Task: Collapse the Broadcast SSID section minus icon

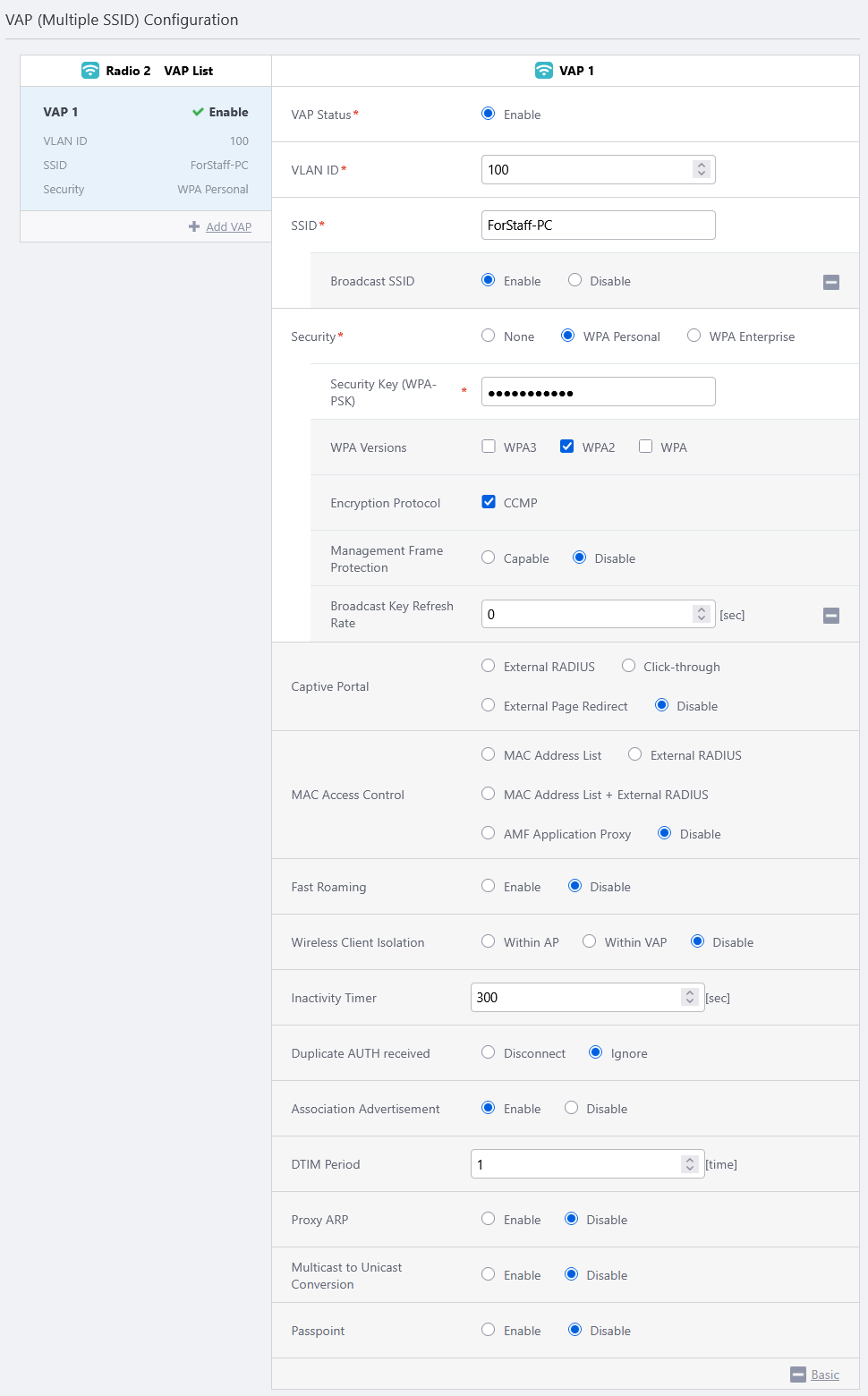Action: pos(831,282)
